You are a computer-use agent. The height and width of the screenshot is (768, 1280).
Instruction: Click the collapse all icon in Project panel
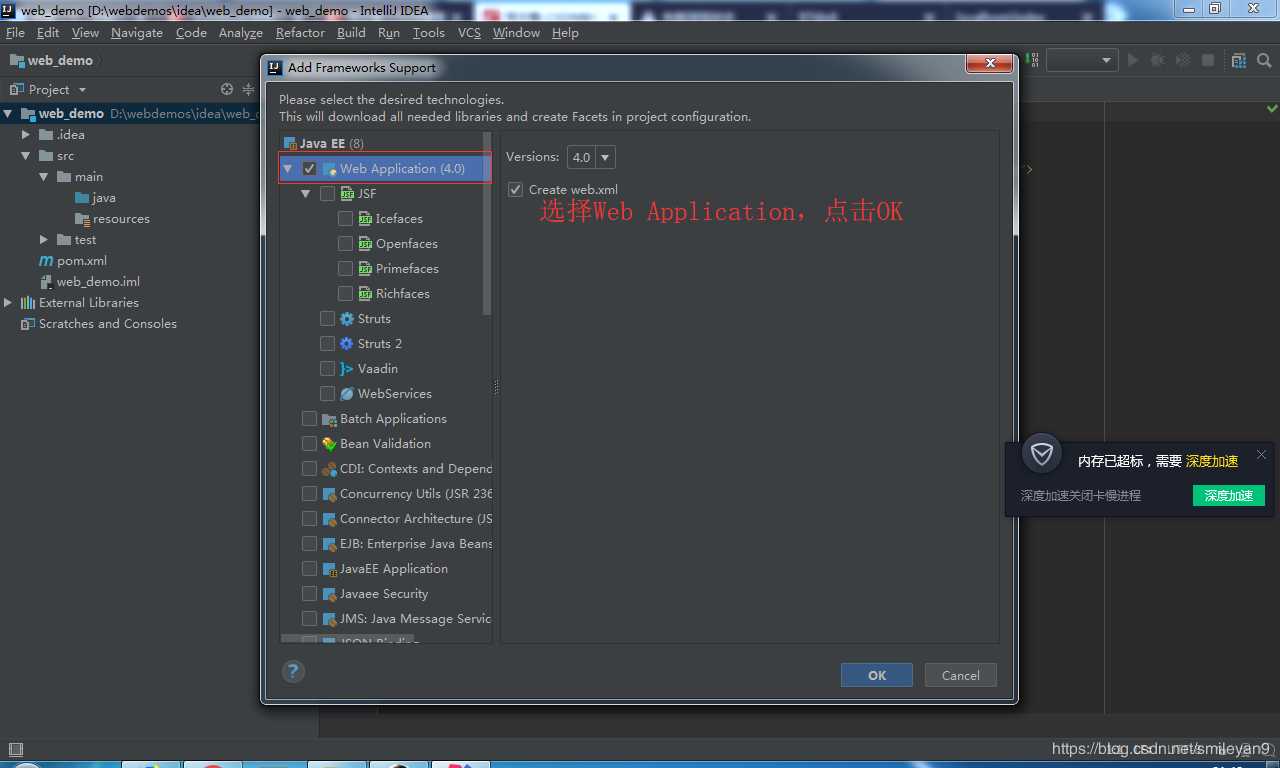249,89
